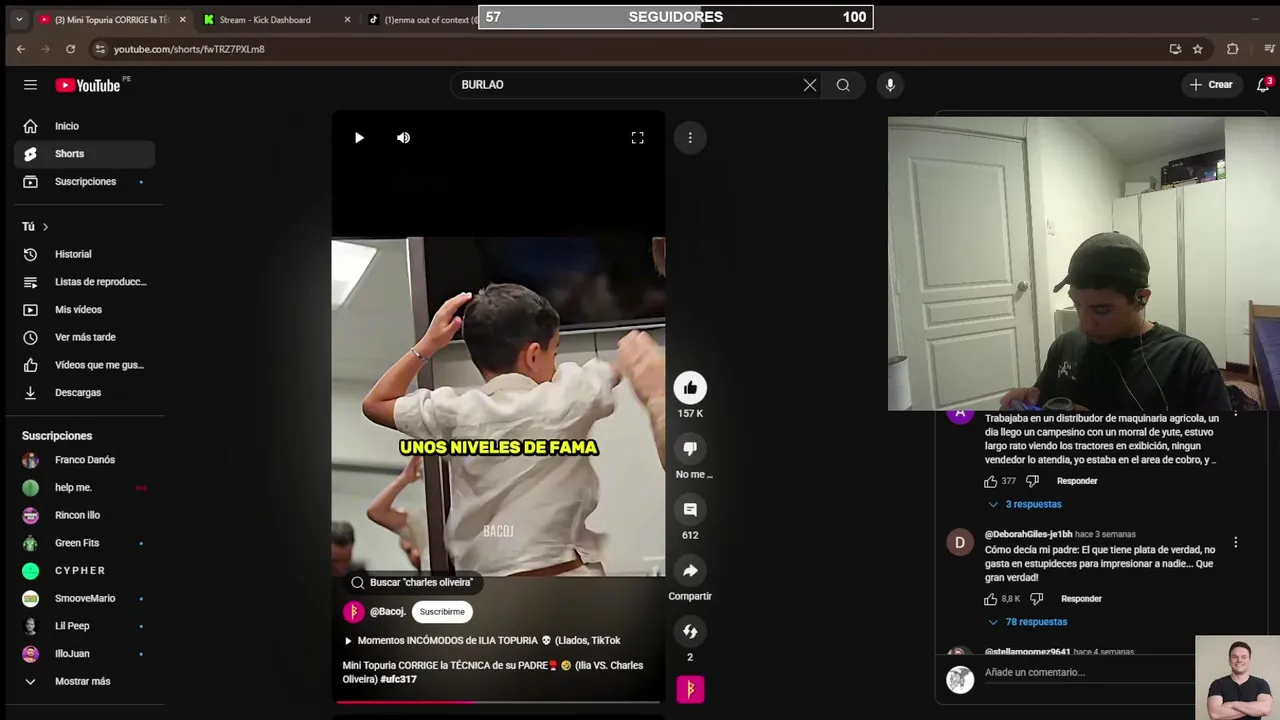Open the remix icon showing 2
The width and height of the screenshot is (1280, 720).
click(690, 632)
